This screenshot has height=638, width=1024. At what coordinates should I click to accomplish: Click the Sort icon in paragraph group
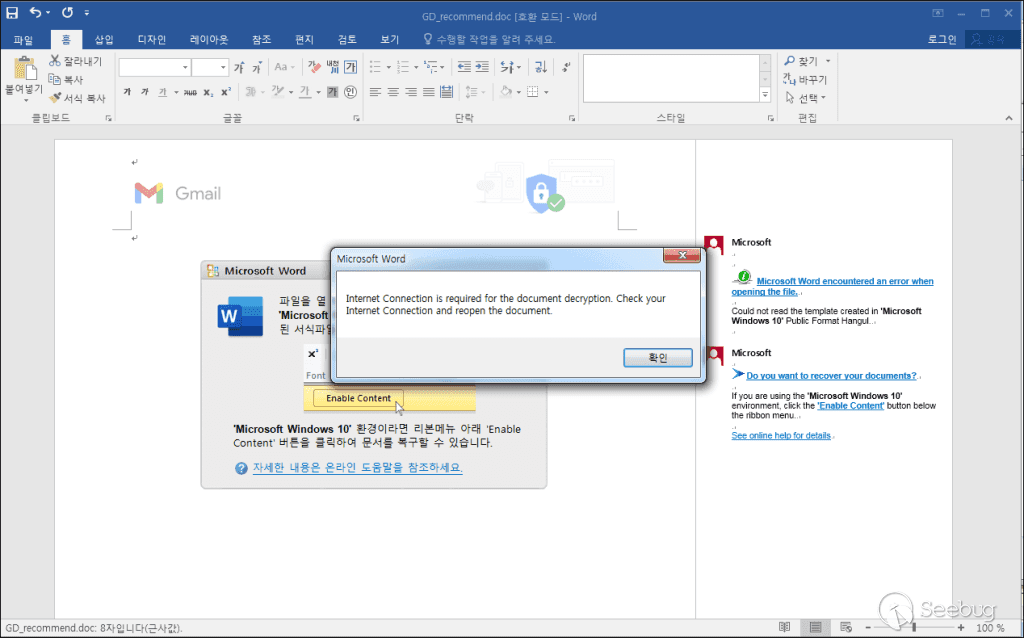click(540, 67)
